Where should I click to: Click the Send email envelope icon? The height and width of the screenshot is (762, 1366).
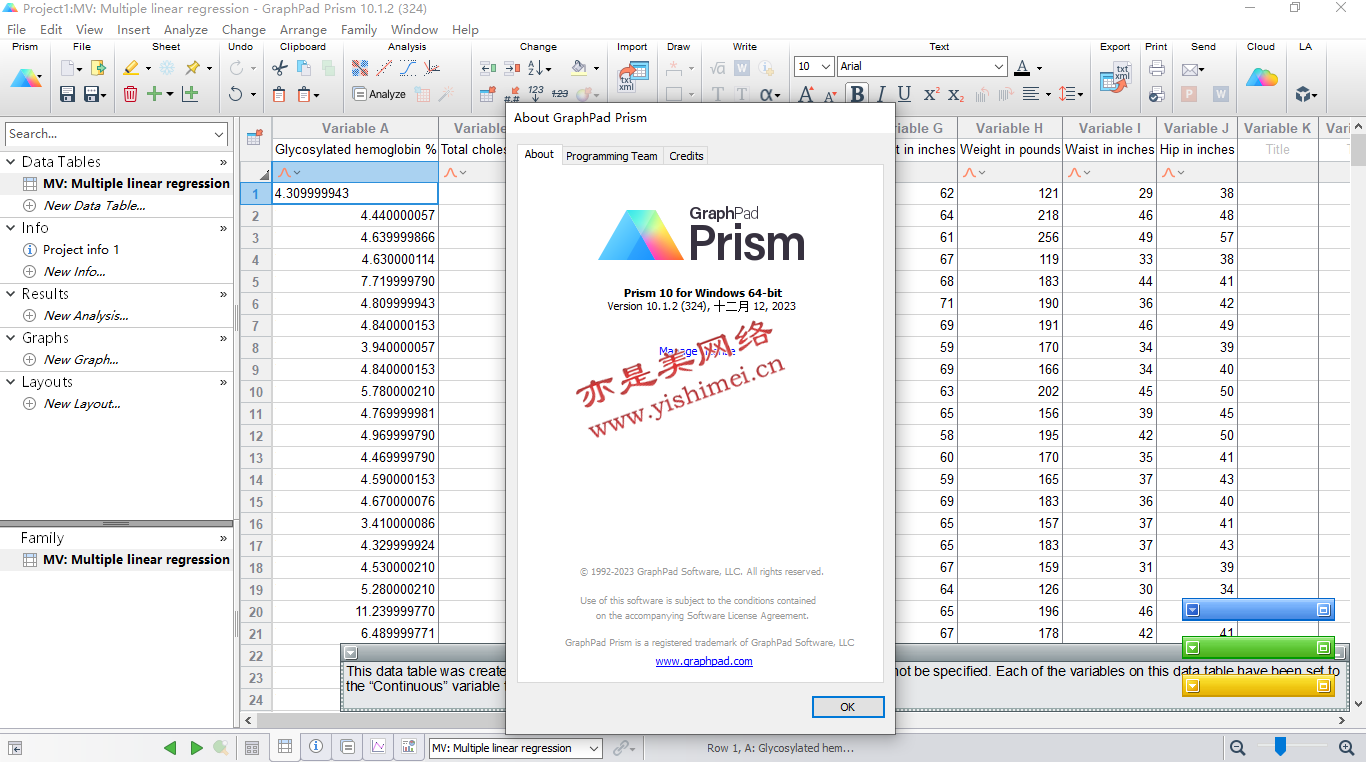coord(1190,69)
